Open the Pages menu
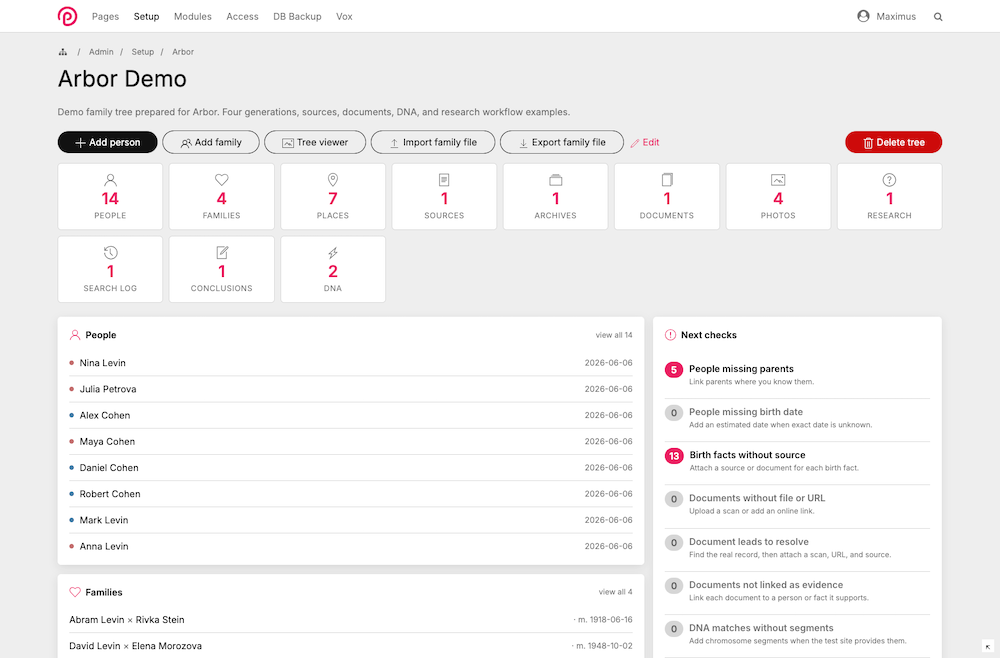This screenshot has width=1000, height=658. click(105, 17)
